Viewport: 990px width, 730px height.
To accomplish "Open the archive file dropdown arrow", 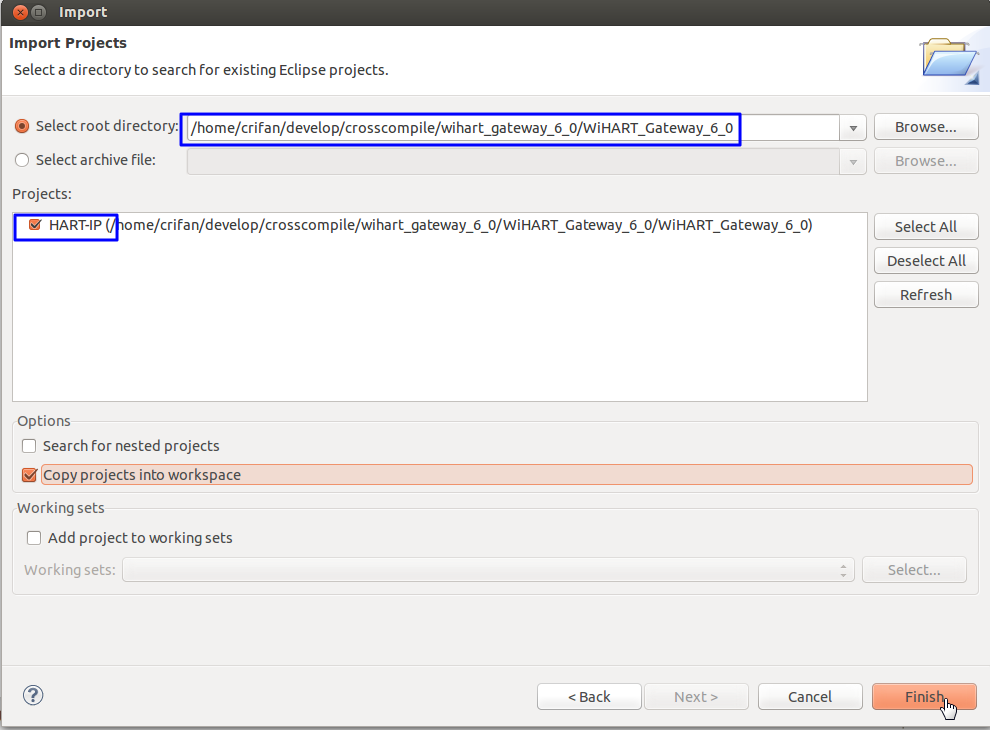I will (x=853, y=162).
